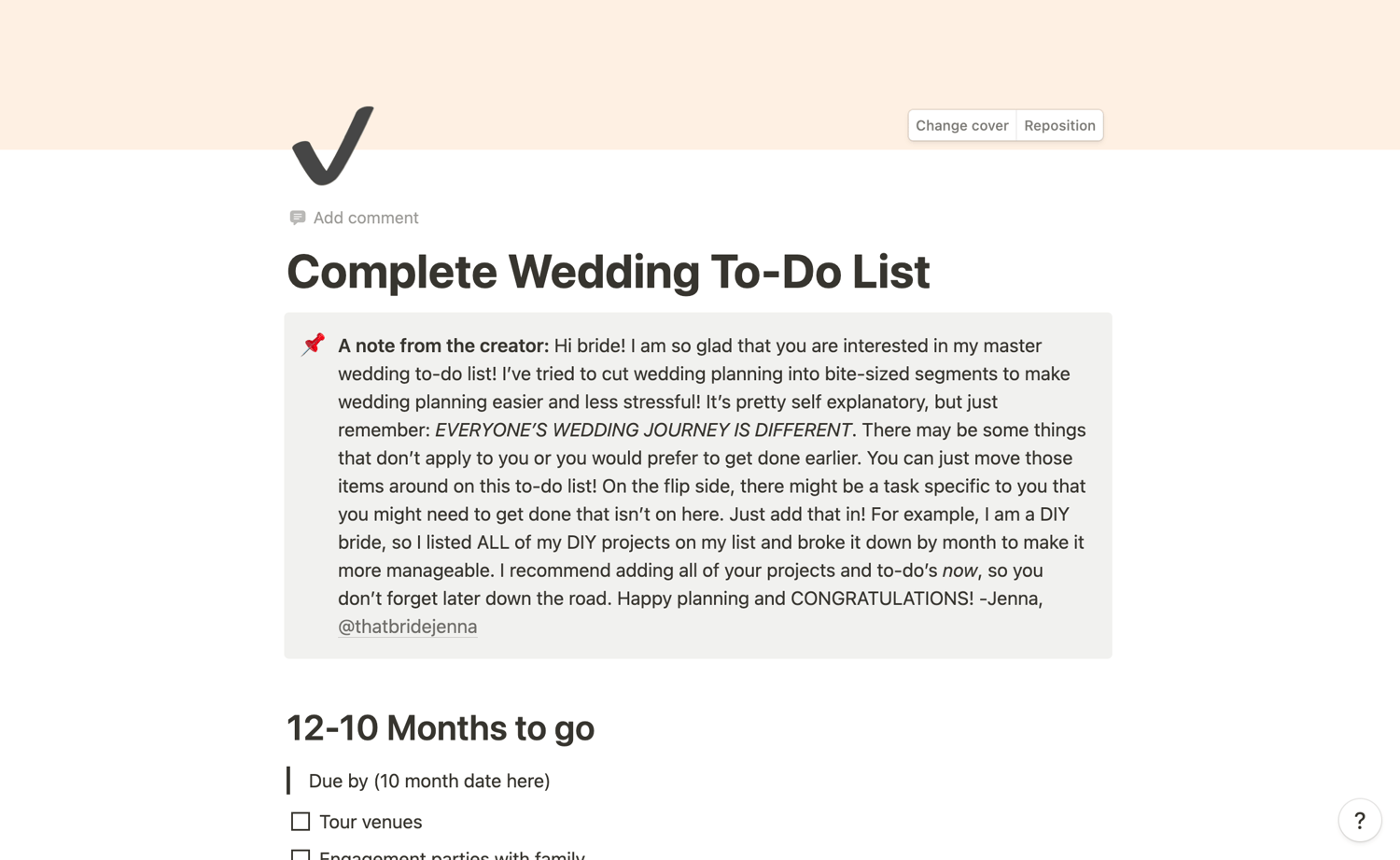
Task: Click the page title Complete Wedding To-Do List
Action: pyautogui.click(x=608, y=272)
